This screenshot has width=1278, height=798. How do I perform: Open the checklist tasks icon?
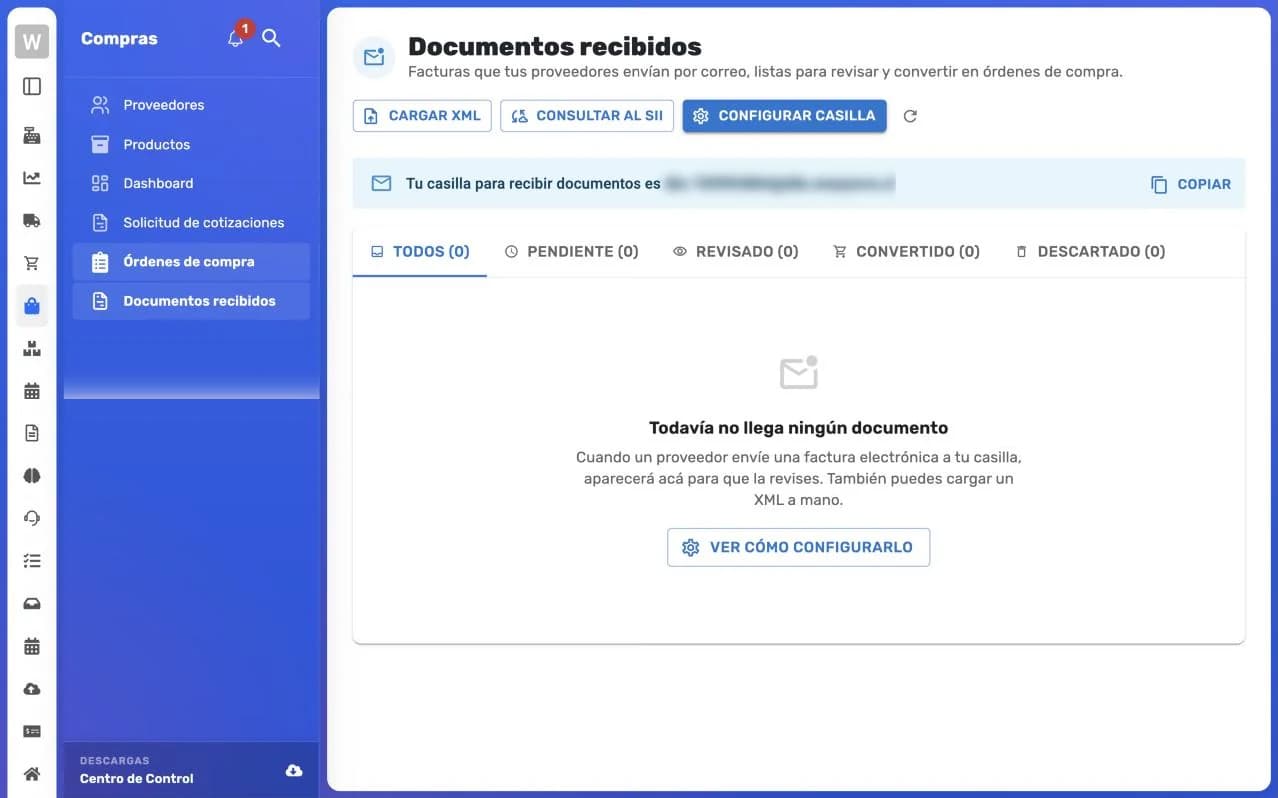(x=32, y=561)
